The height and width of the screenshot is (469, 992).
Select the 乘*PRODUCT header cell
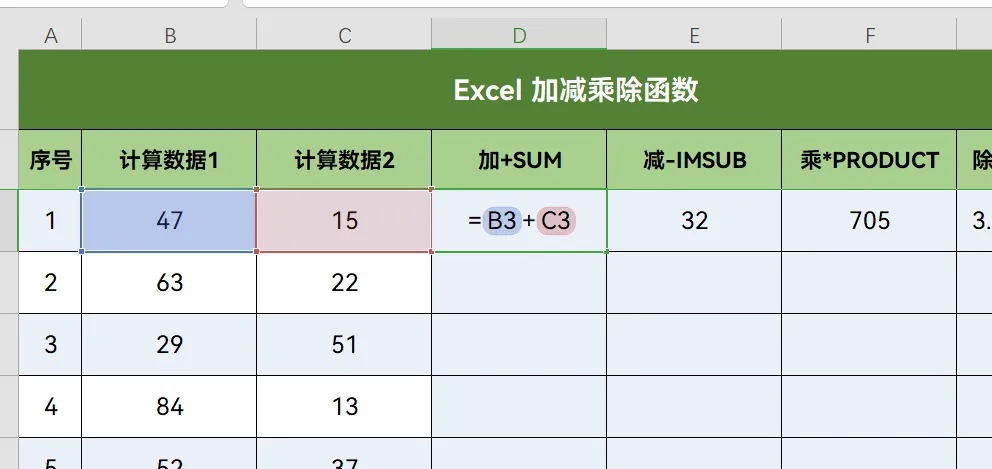click(x=869, y=159)
